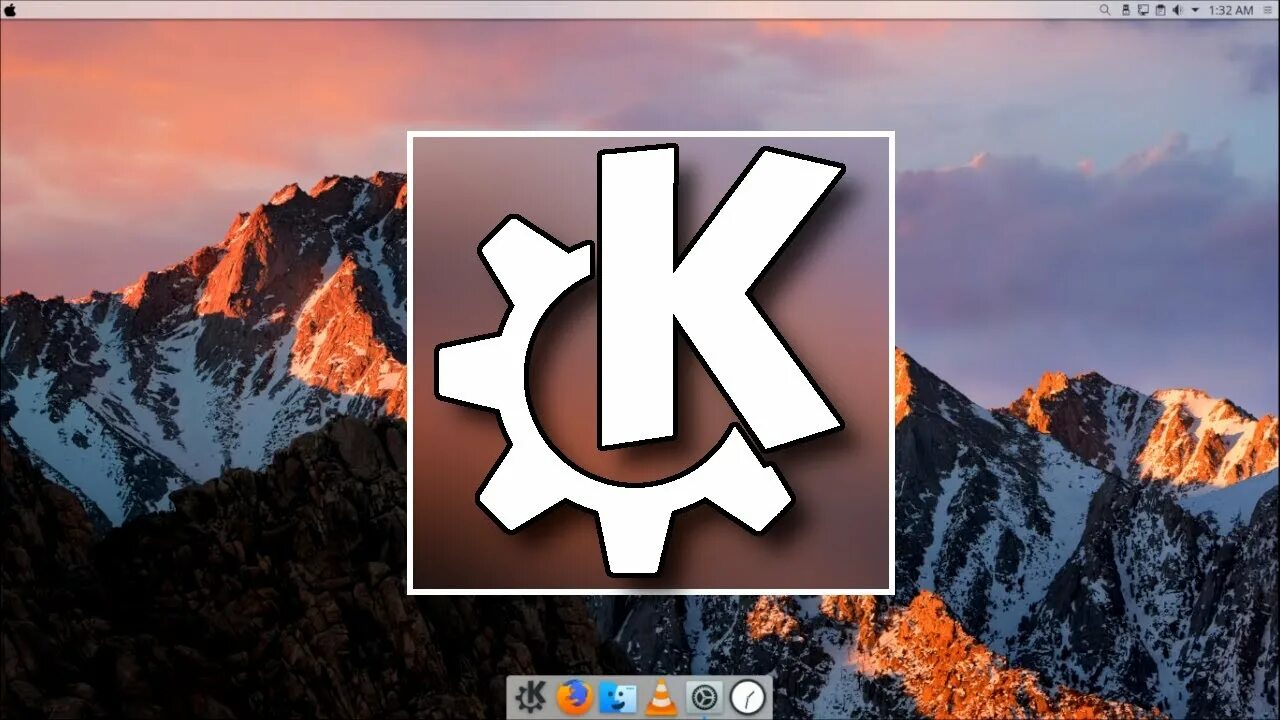Click the 1:32 AM clock
Screen dimensions: 1280x720
[x=1231, y=10]
